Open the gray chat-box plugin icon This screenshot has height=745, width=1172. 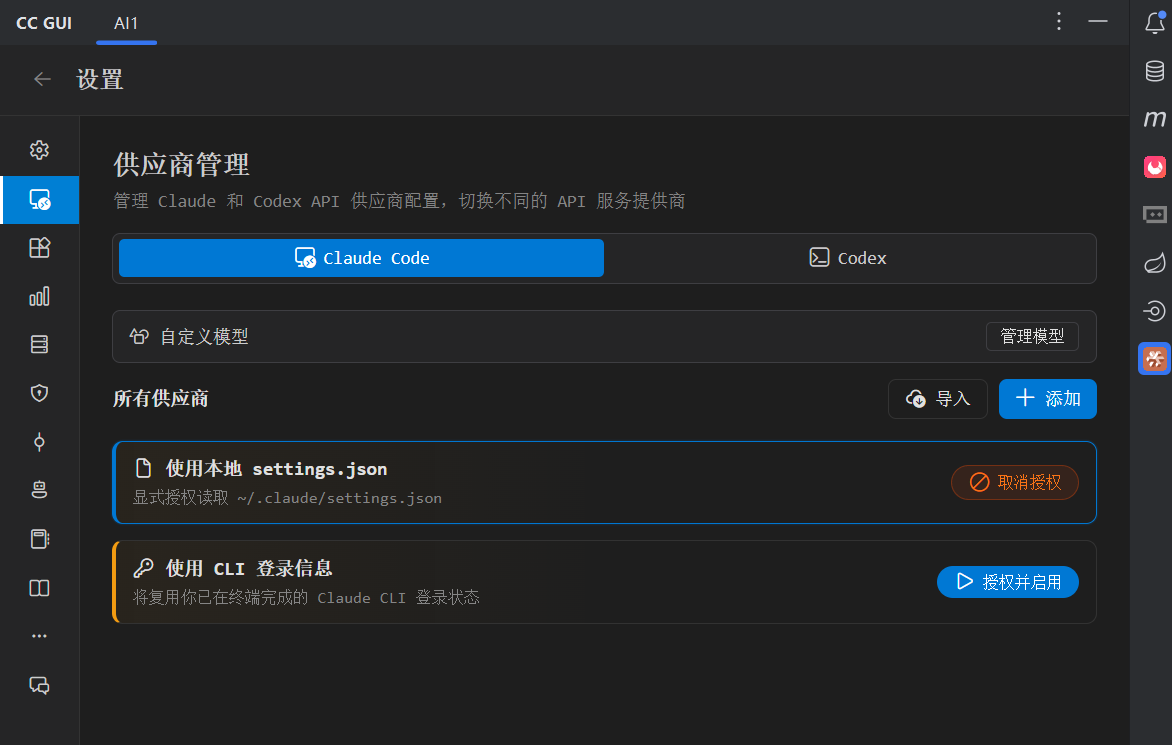(x=1155, y=214)
